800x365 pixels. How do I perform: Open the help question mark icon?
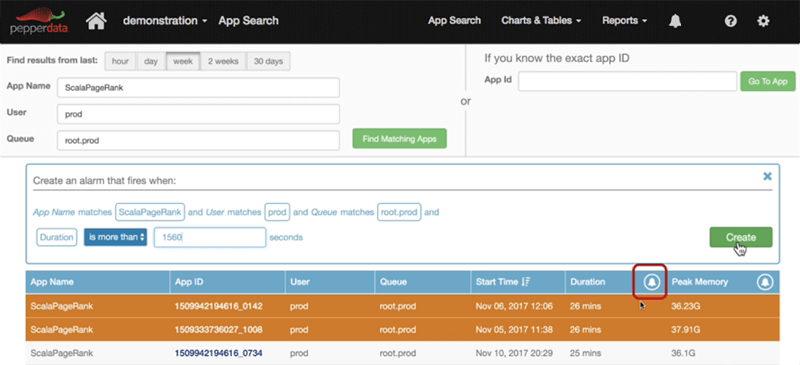(x=731, y=21)
